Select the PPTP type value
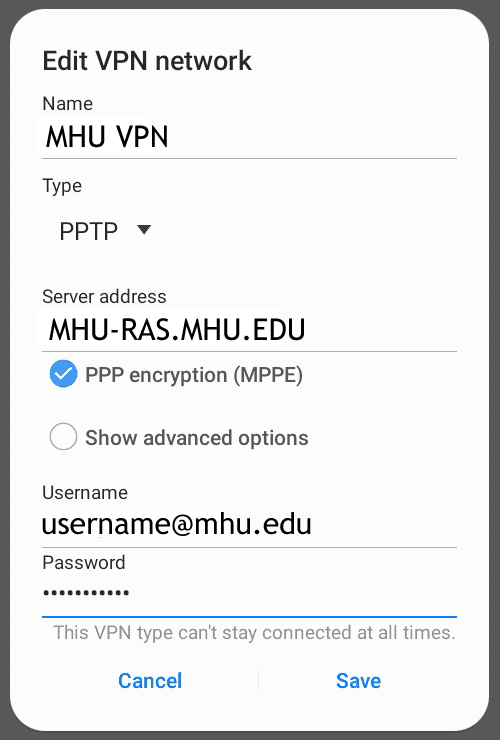This screenshot has width=500, height=740. (89, 231)
